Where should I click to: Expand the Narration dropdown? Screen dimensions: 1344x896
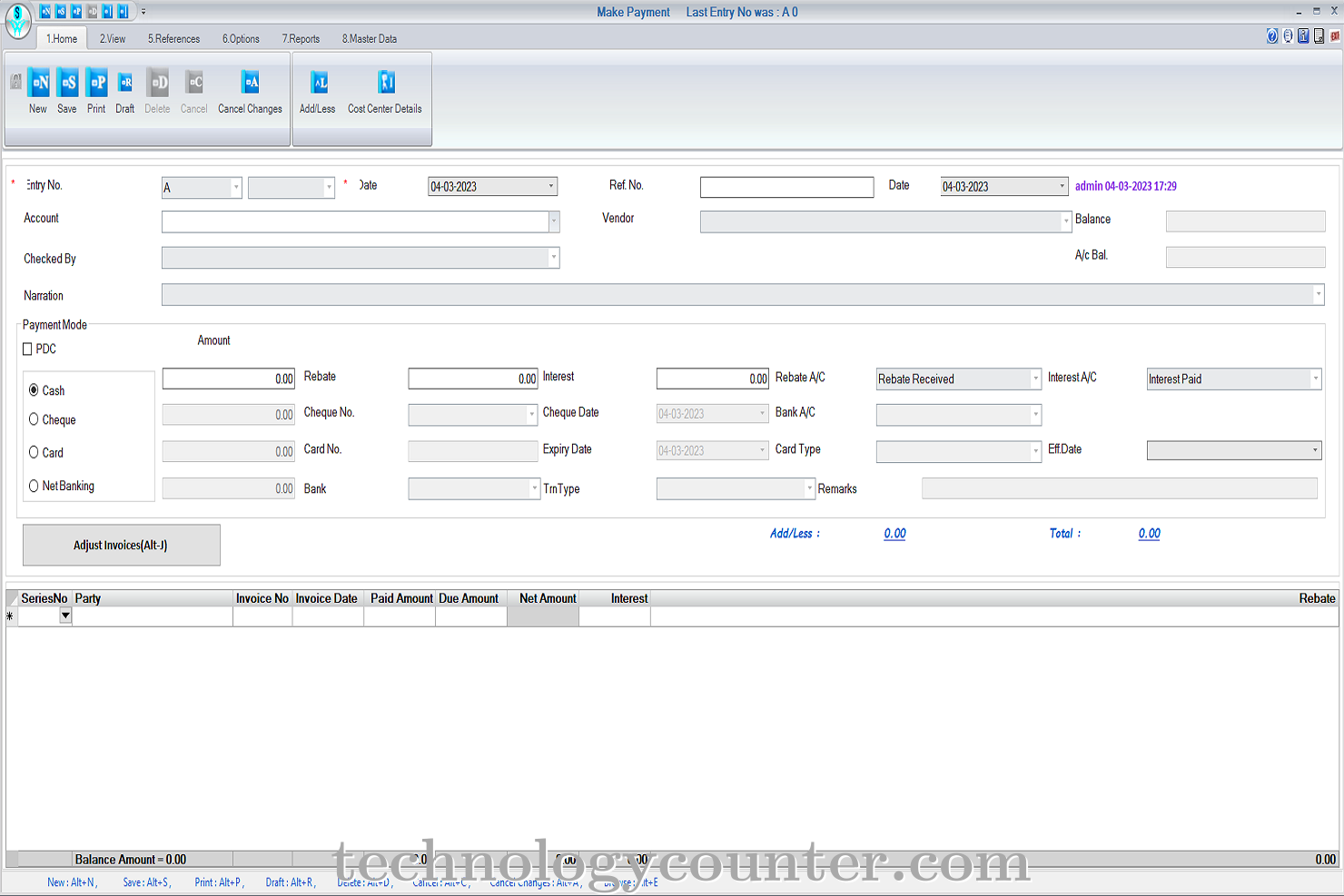point(1319,294)
